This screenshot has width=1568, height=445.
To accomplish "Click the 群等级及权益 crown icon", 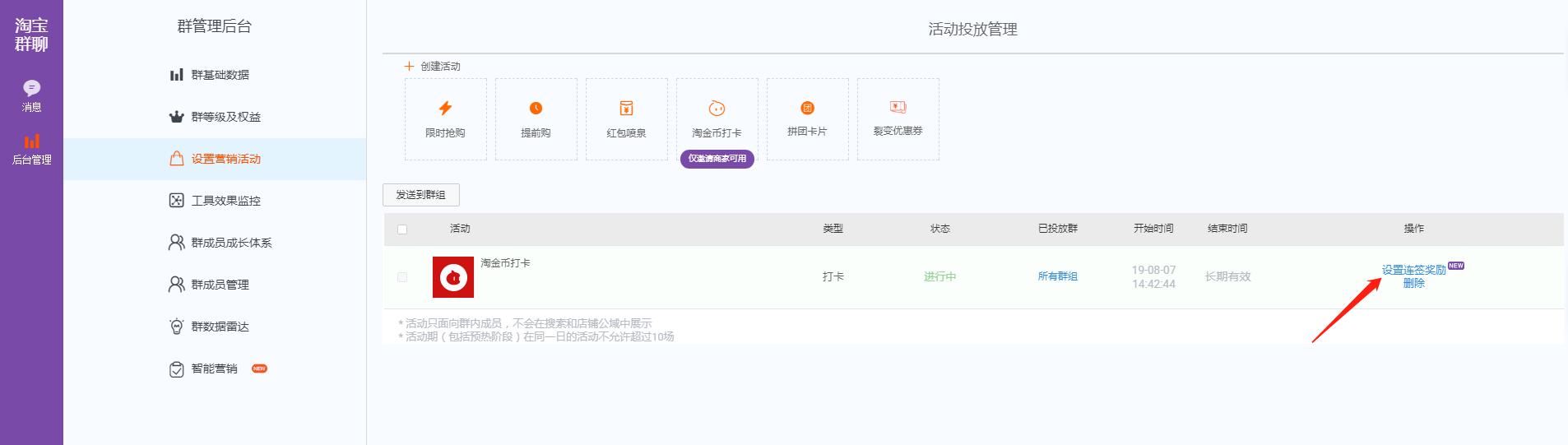I will pyautogui.click(x=176, y=117).
